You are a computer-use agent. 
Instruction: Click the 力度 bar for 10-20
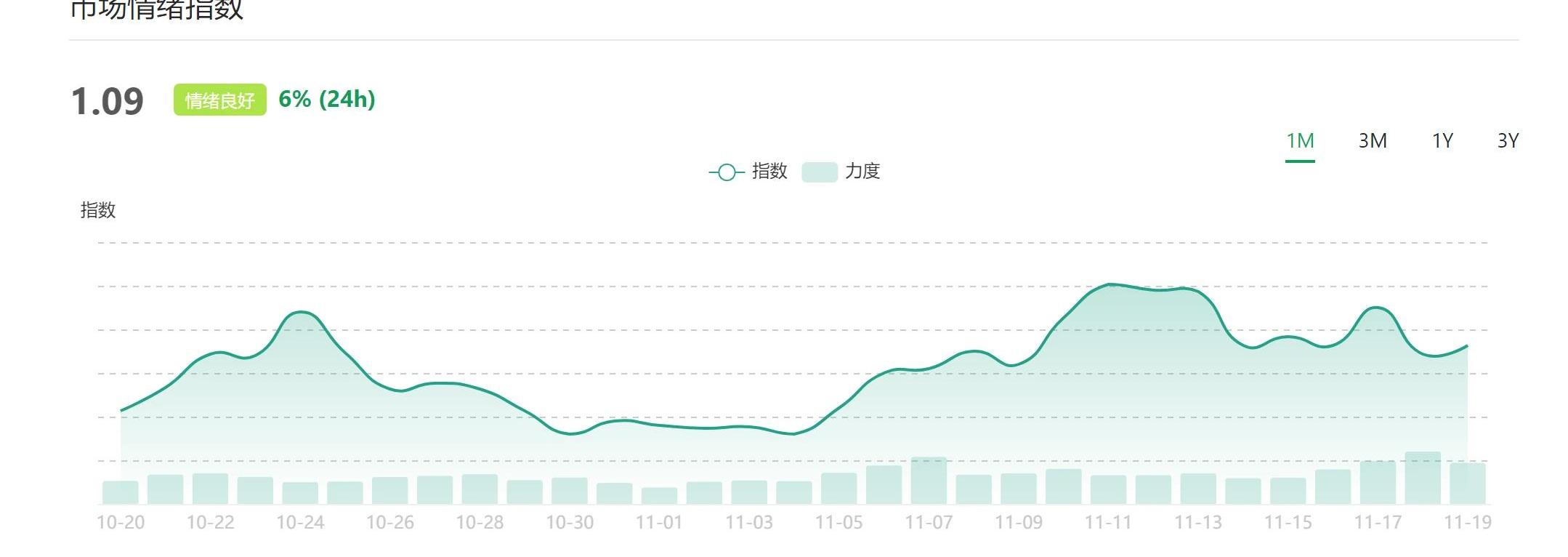(x=121, y=492)
